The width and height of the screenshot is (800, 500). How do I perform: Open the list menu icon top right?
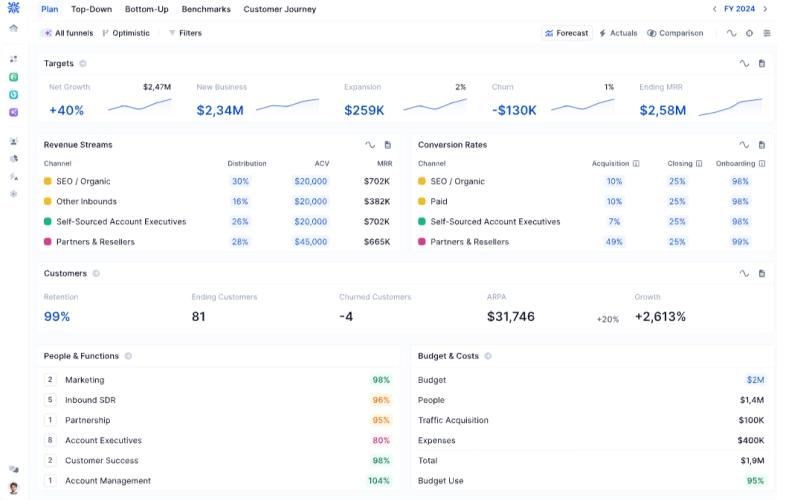(x=767, y=33)
